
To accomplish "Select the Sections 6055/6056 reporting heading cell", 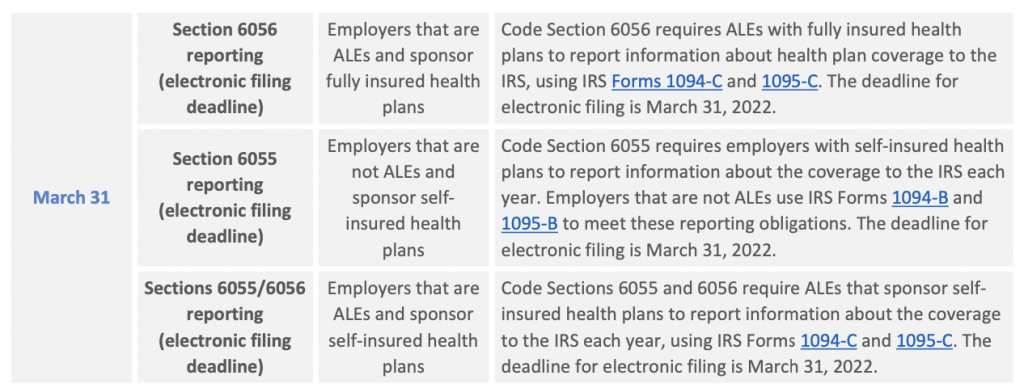I will (225, 327).
